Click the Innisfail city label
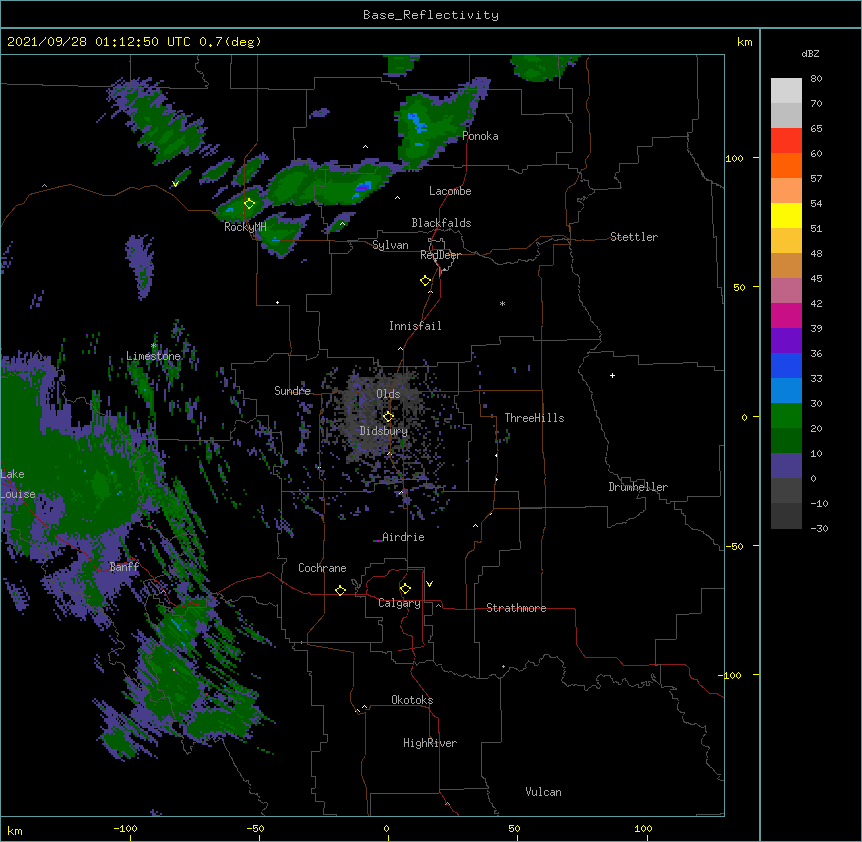The height and width of the screenshot is (842, 862). click(x=415, y=326)
